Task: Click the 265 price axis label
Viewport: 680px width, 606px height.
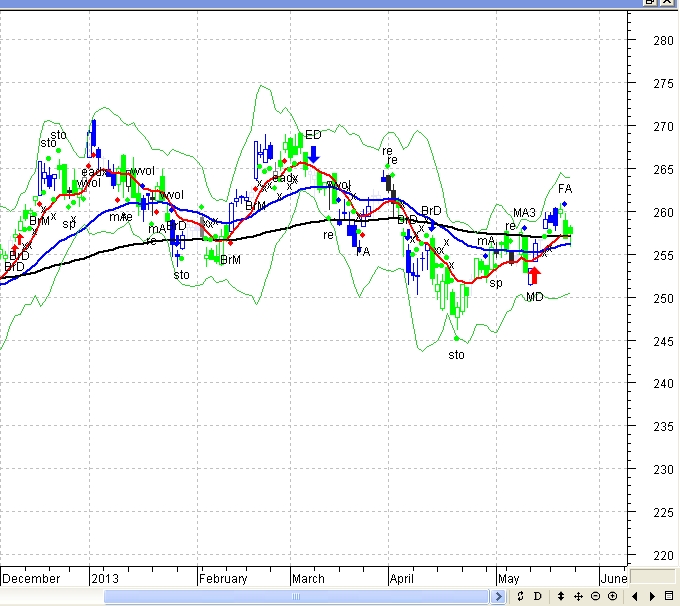Action: point(663,170)
